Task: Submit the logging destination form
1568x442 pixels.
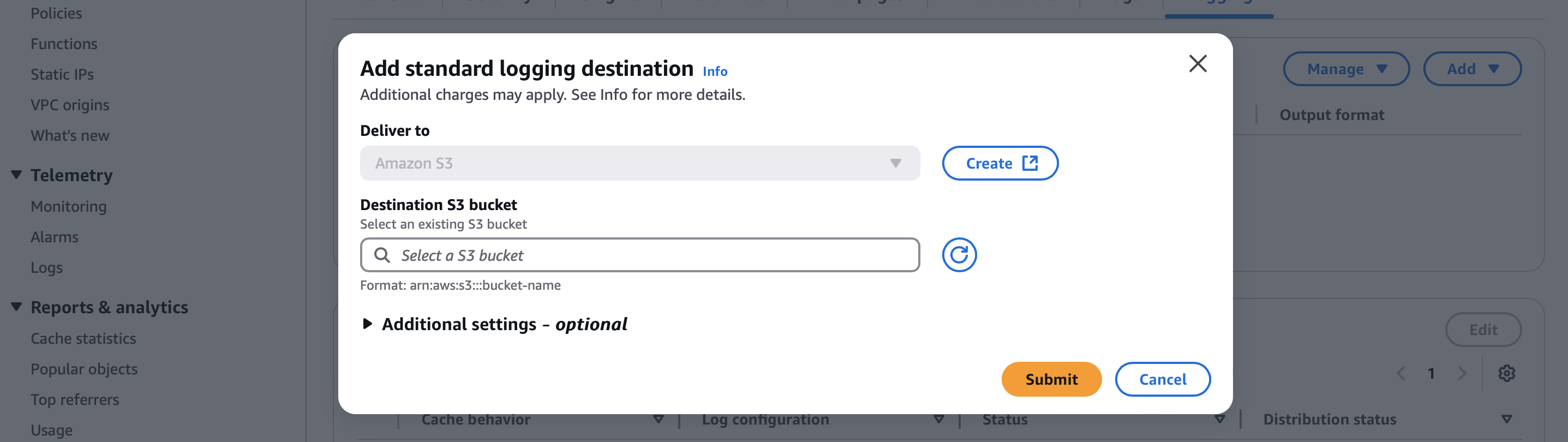Action: [1051, 379]
